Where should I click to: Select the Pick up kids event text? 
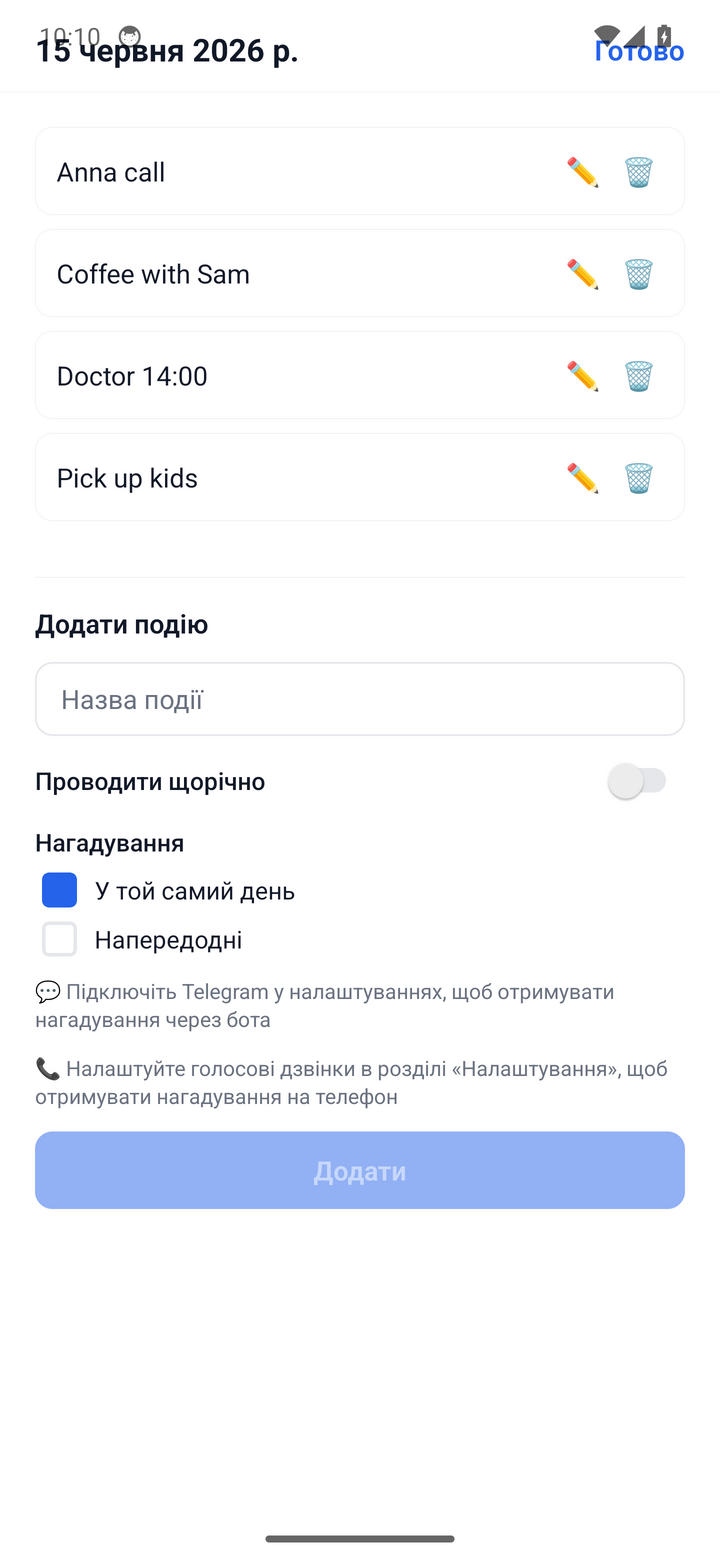pos(127,478)
